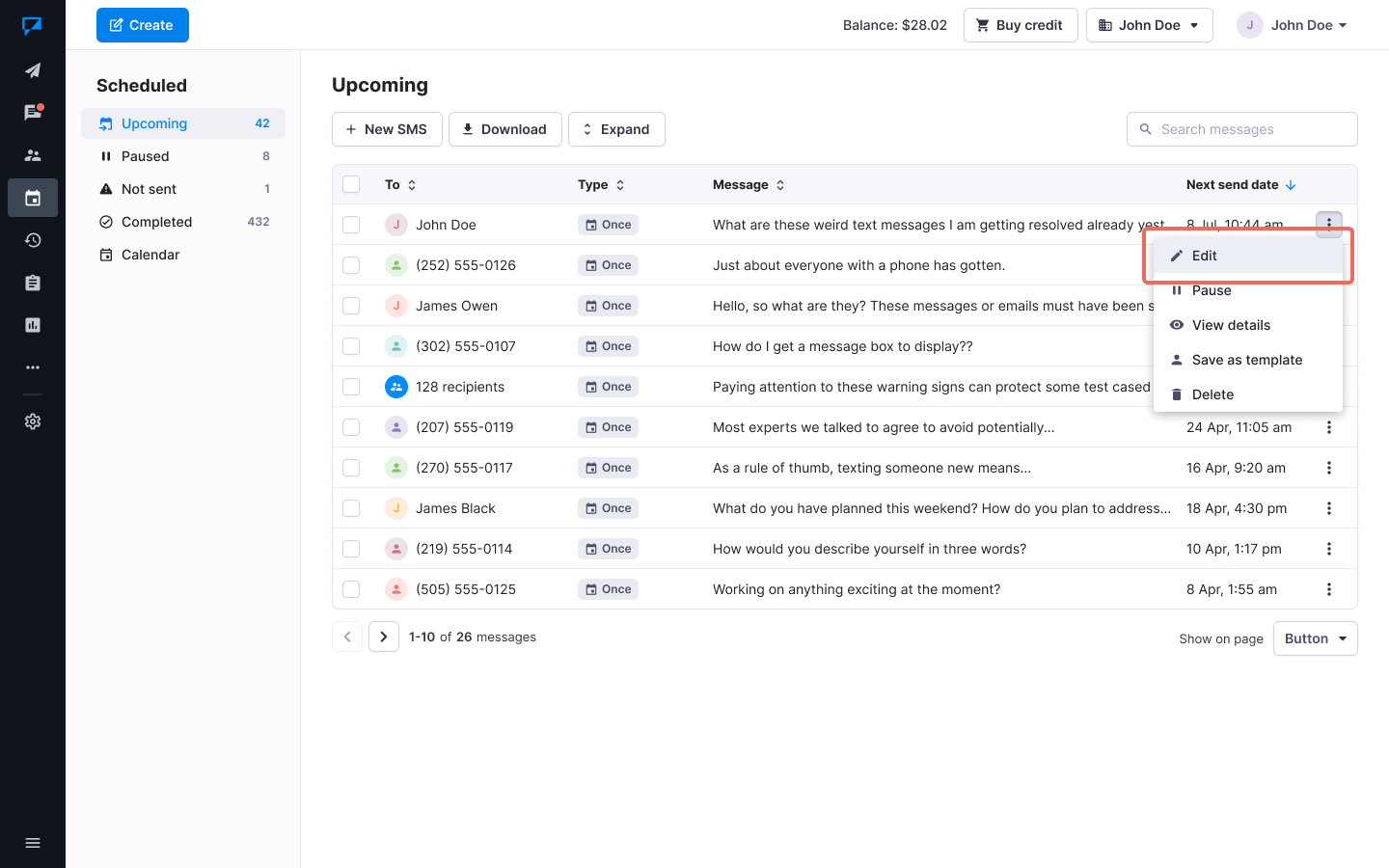The width and height of the screenshot is (1389, 868).
Task: Open the John Doe workspace dropdown
Action: point(1149,25)
